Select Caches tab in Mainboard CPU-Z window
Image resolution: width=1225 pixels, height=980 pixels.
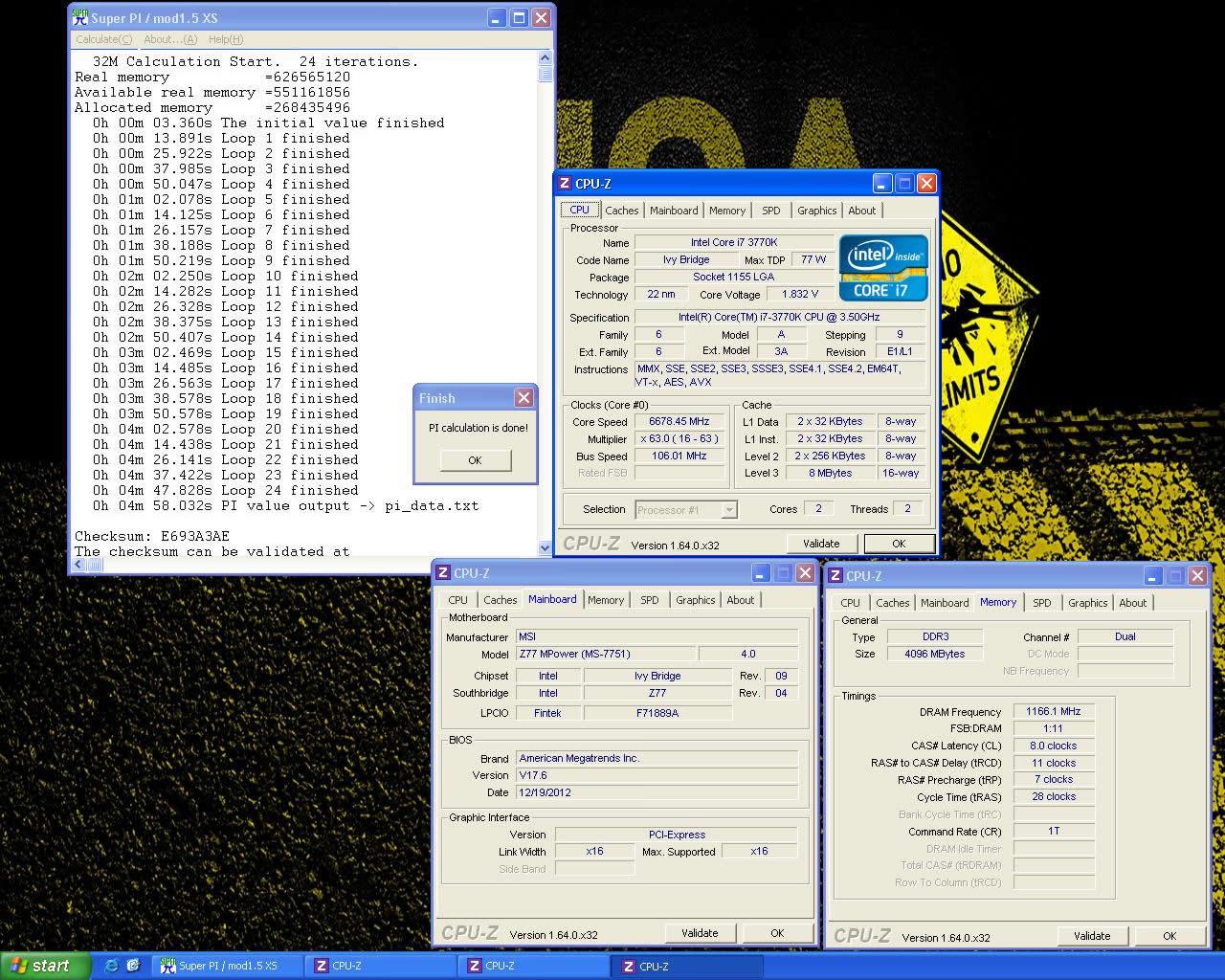pos(500,600)
